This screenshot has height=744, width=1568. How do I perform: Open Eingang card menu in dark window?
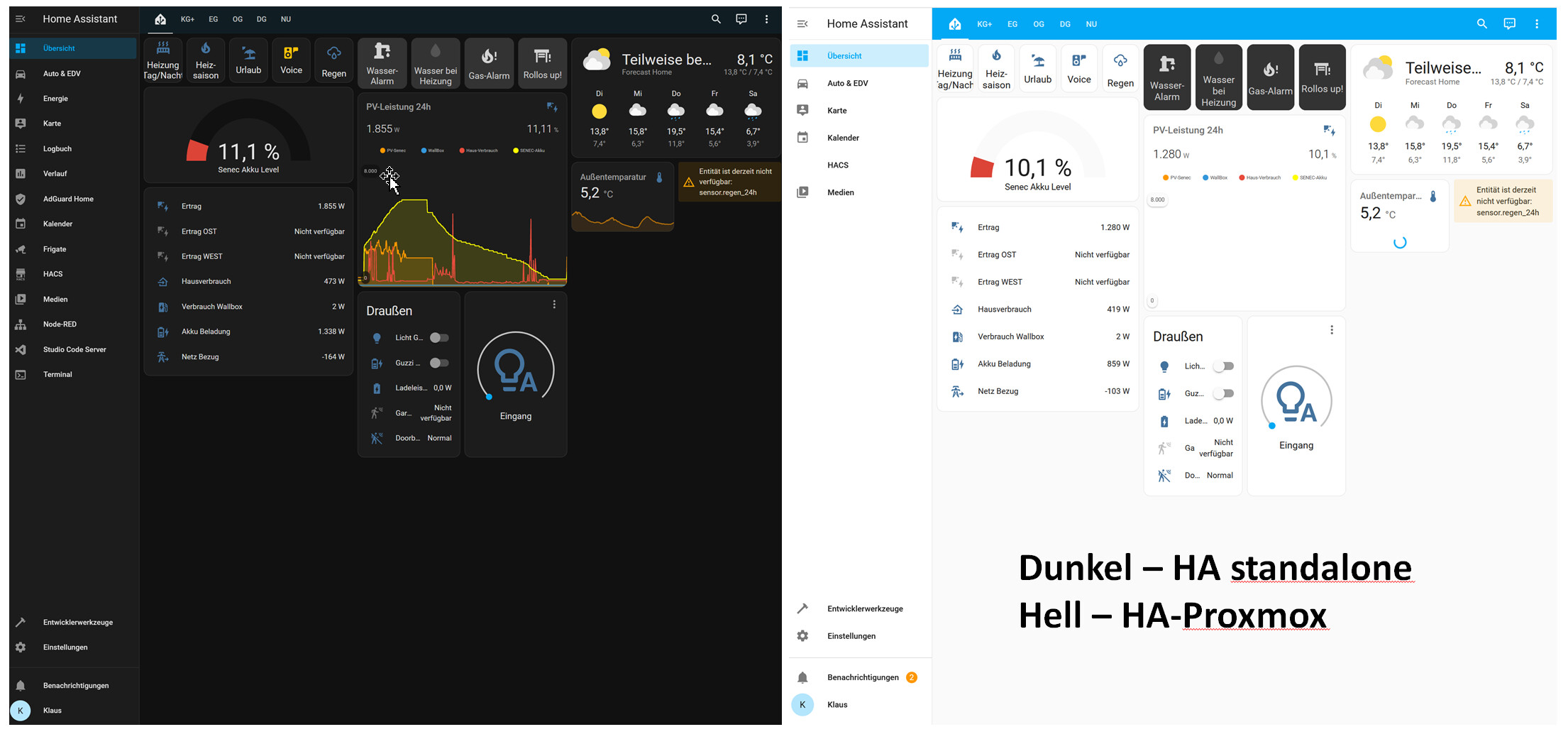pos(554,305)
